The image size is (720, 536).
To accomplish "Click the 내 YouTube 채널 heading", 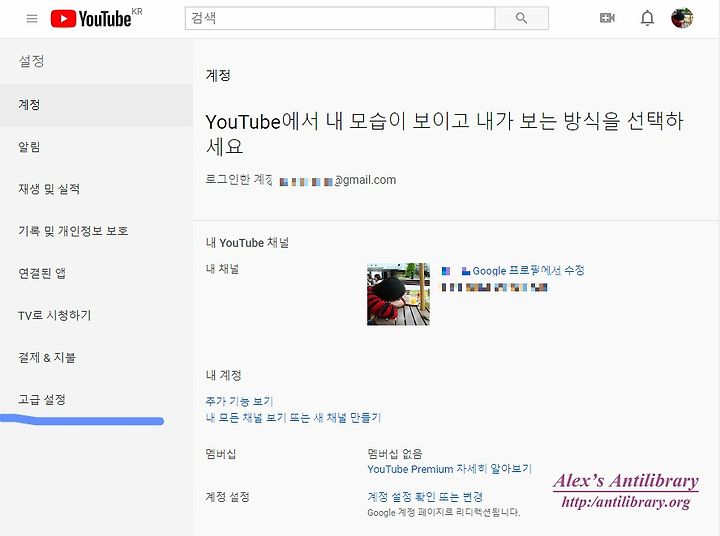I will point(247,243).
